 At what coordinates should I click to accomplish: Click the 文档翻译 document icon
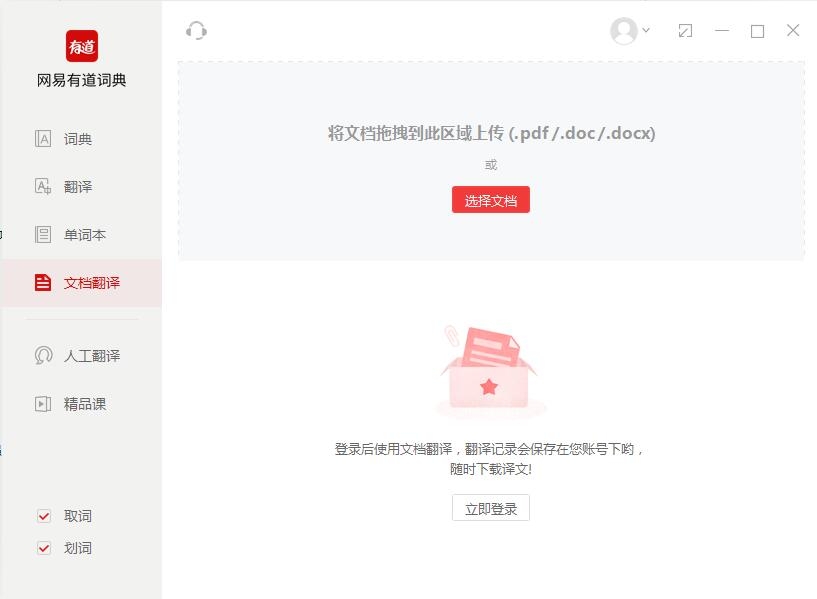(x=43, y=282)
